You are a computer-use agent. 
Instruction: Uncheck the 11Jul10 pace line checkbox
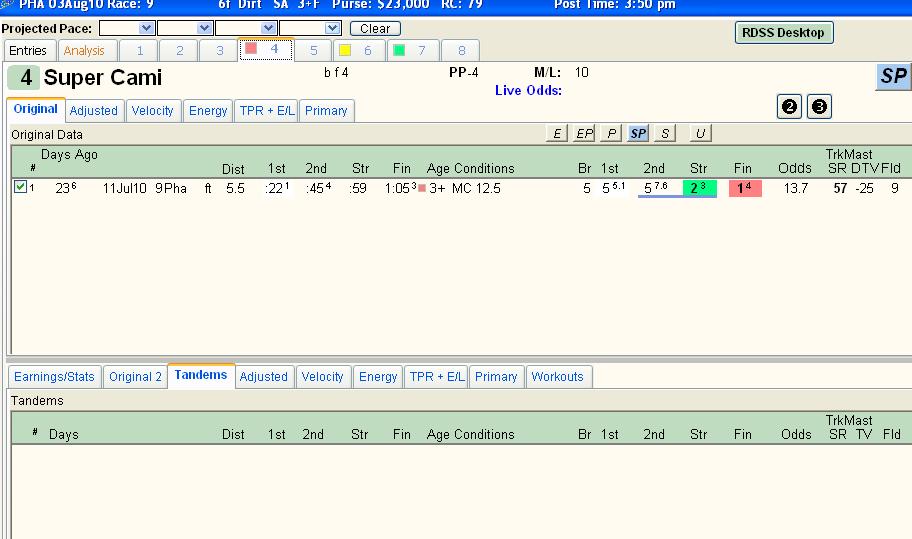coord(20,187)
